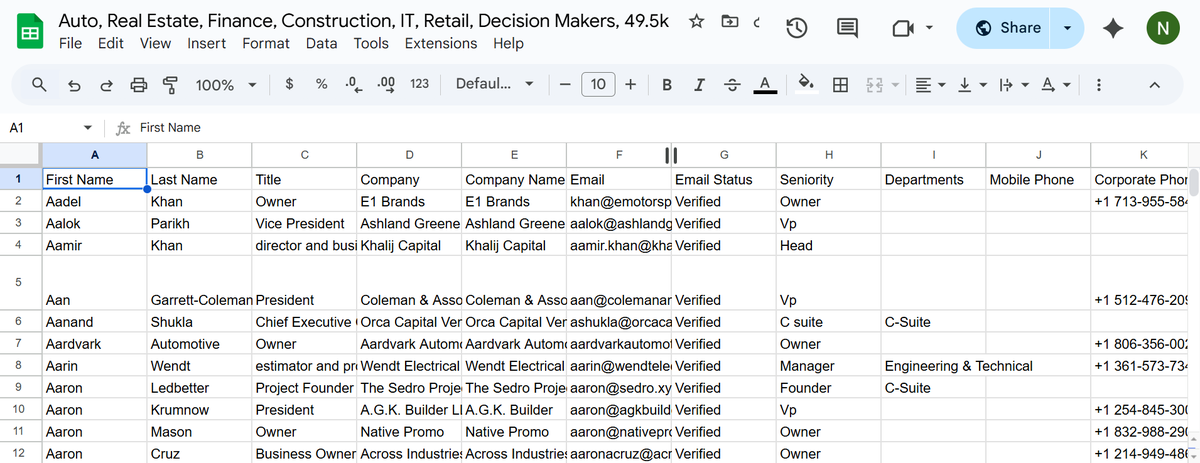
Task: Select row 5 header
Action: (x=20, y=283)
